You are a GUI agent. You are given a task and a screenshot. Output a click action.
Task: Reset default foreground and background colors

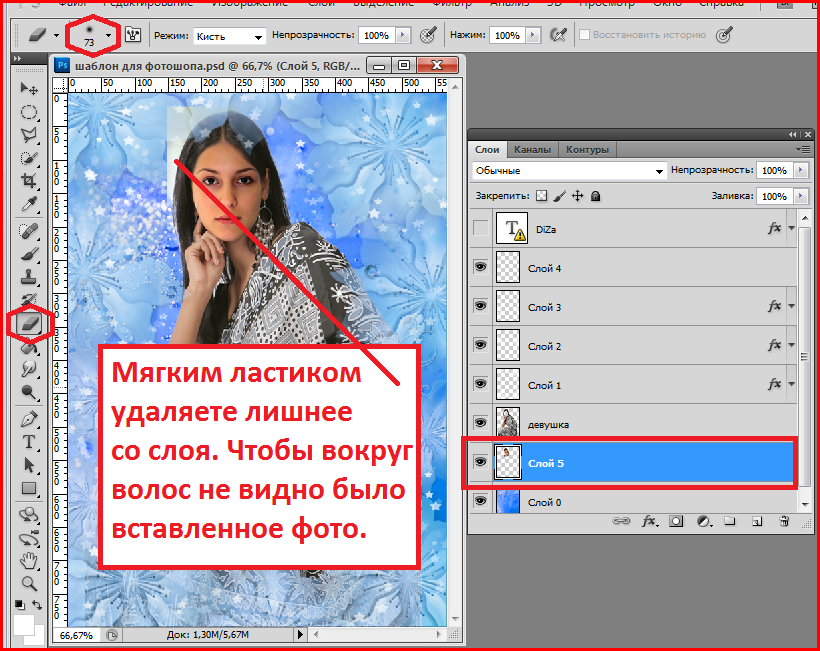[19, 605]
